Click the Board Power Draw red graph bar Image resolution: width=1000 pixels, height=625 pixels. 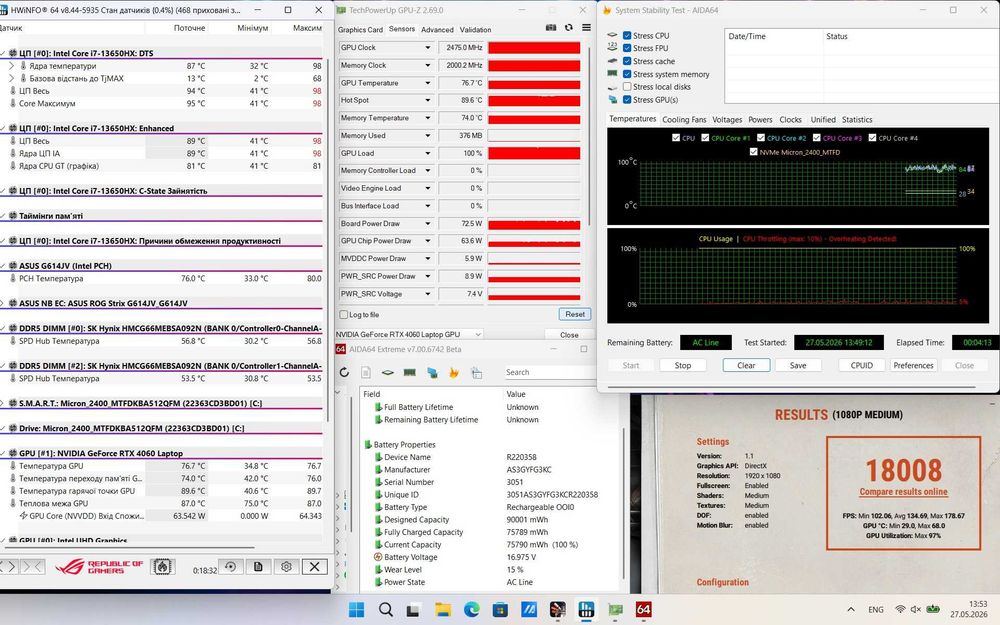click(x=534, y=224)
